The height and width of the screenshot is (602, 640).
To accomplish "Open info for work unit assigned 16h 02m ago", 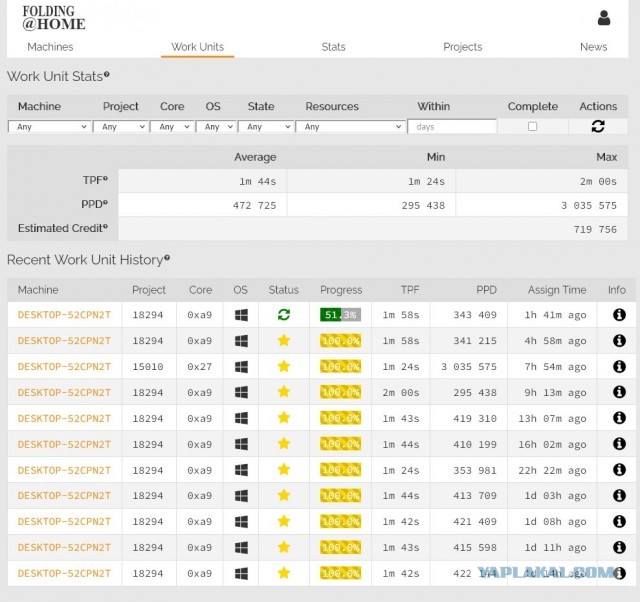I will pyautogui.click(x=619, y=444).
